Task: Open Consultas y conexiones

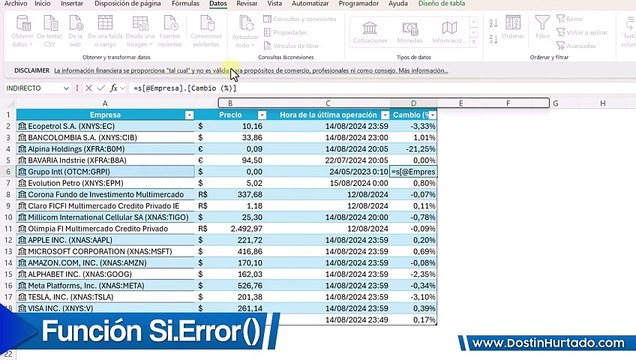Action: [300, 19]
